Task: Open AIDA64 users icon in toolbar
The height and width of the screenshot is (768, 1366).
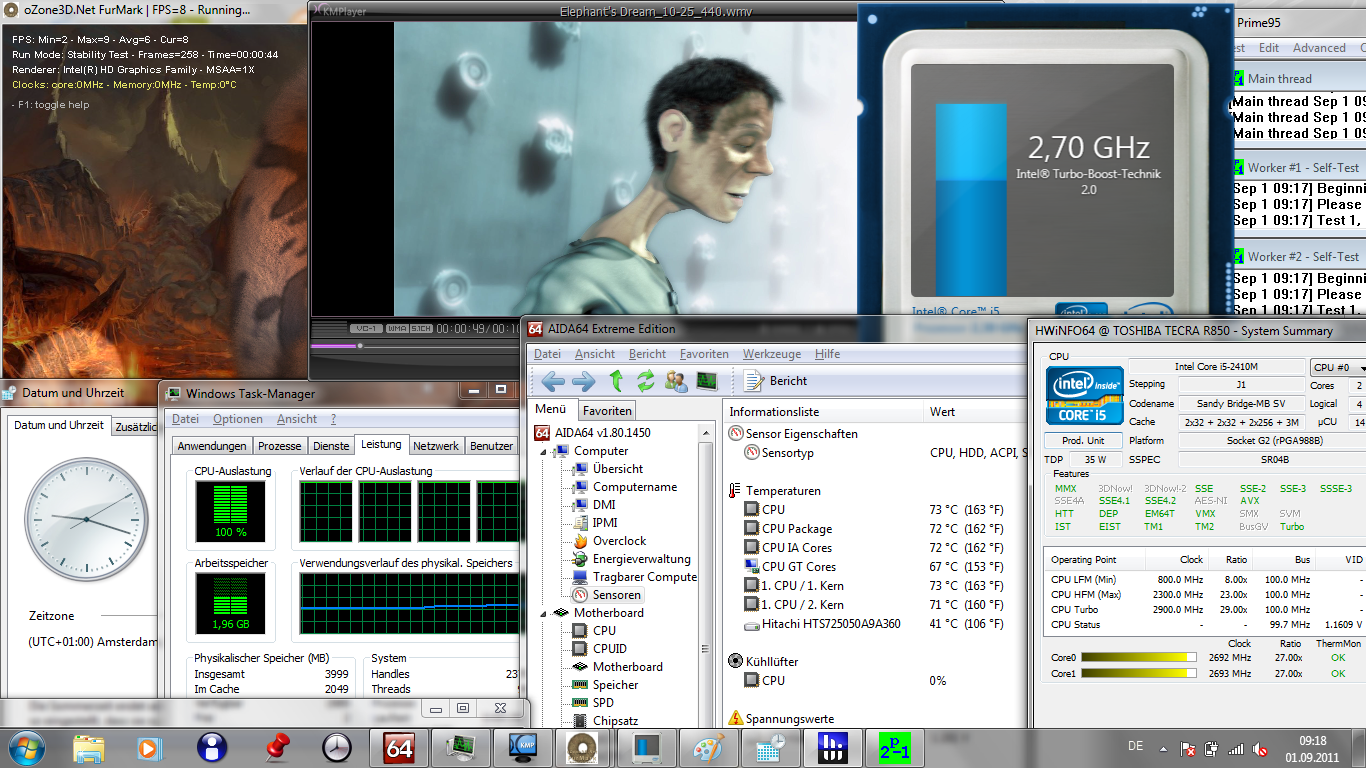Action: point(676,381)
